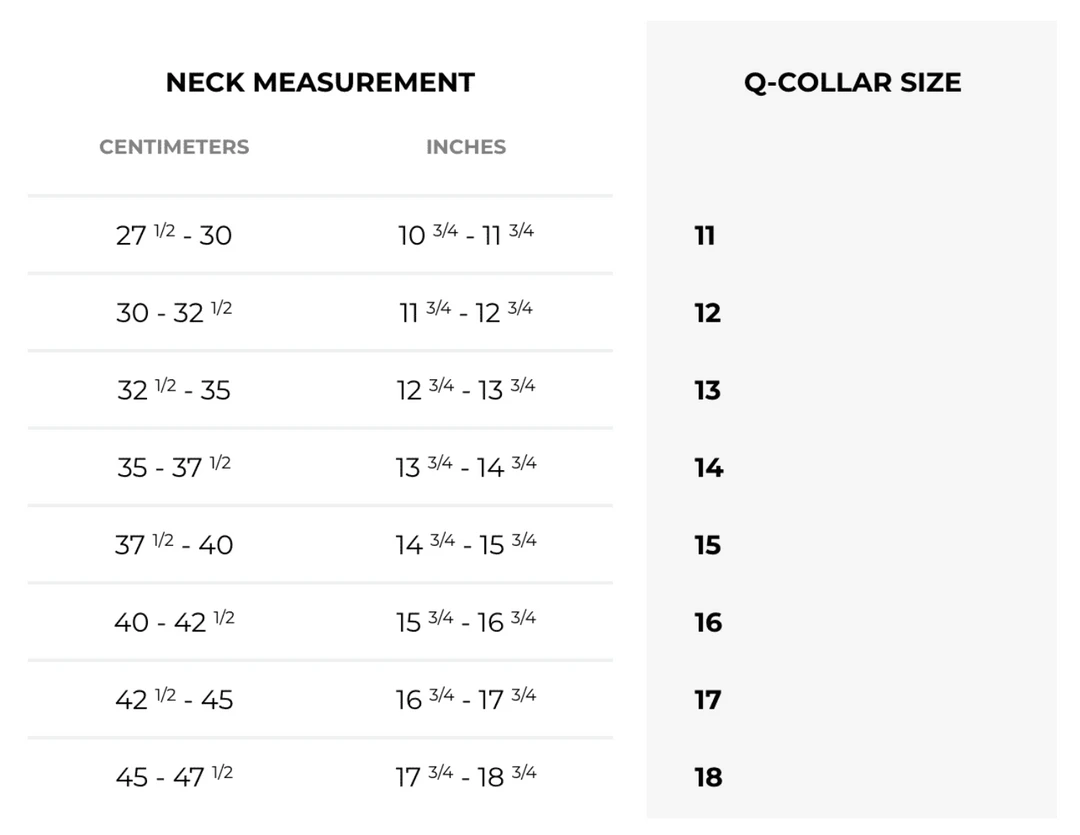Click the 45 - 47 1/2 centimeters cell

(174, 777)
